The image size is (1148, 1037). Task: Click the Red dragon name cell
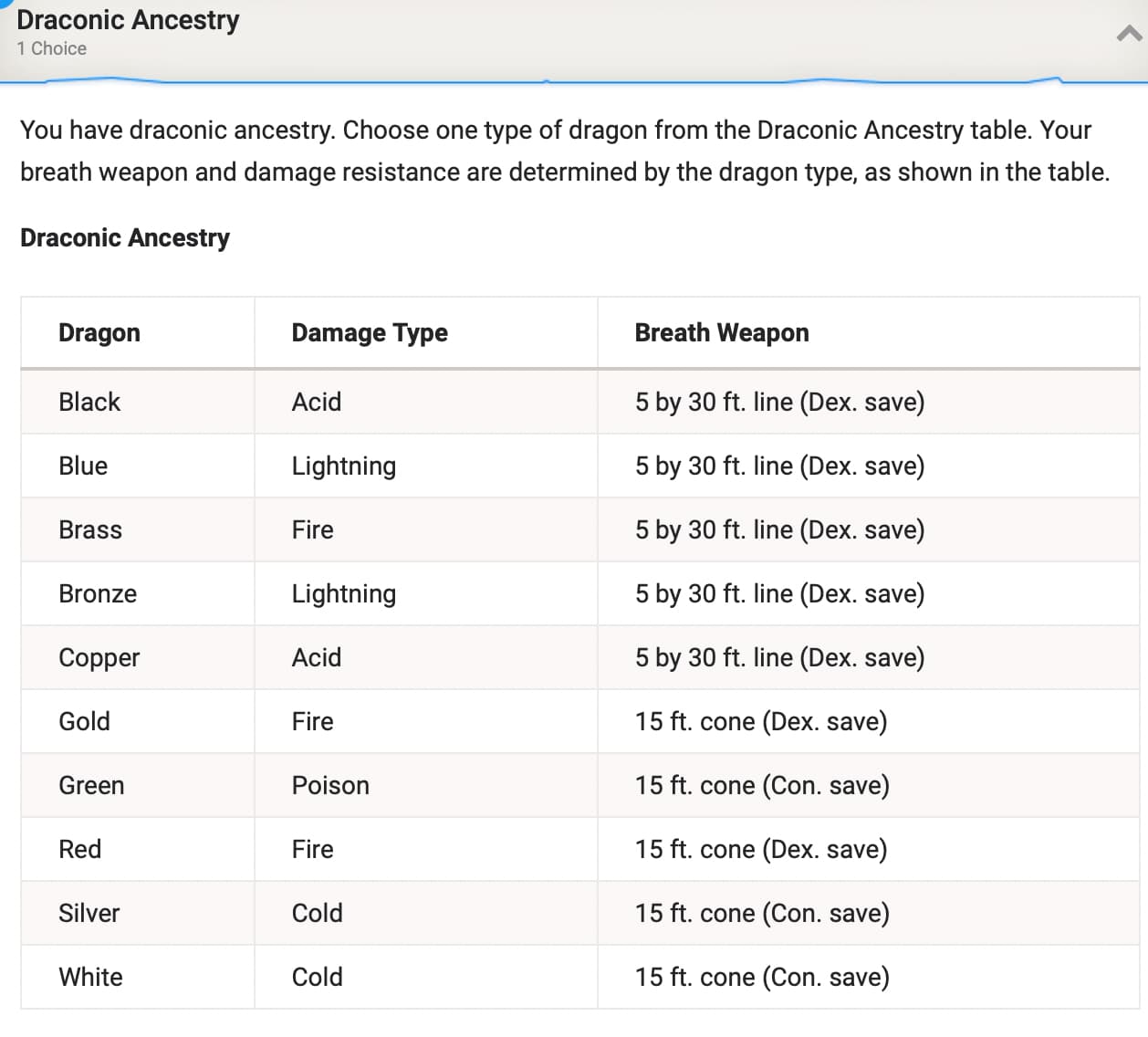coord(138,849)
